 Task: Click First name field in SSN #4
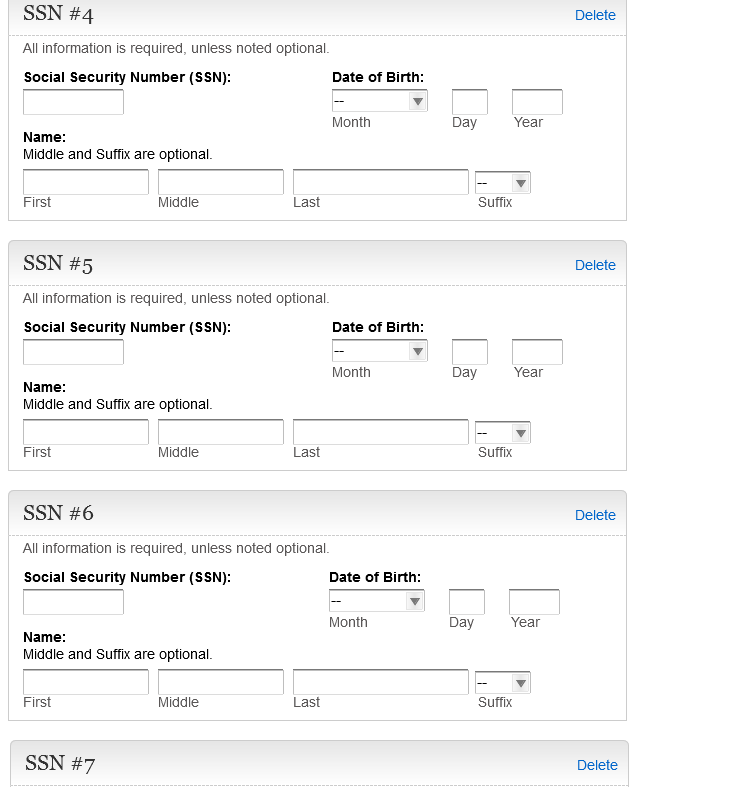coord(86,183)
